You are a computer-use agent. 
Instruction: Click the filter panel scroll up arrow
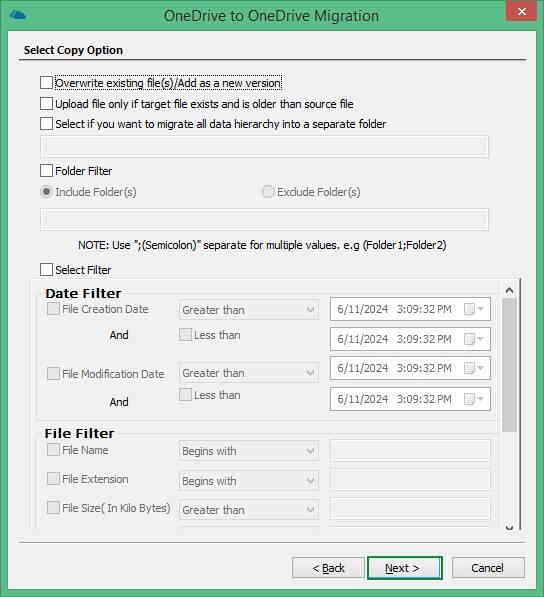pyautogui.click(x=509, y=291)
